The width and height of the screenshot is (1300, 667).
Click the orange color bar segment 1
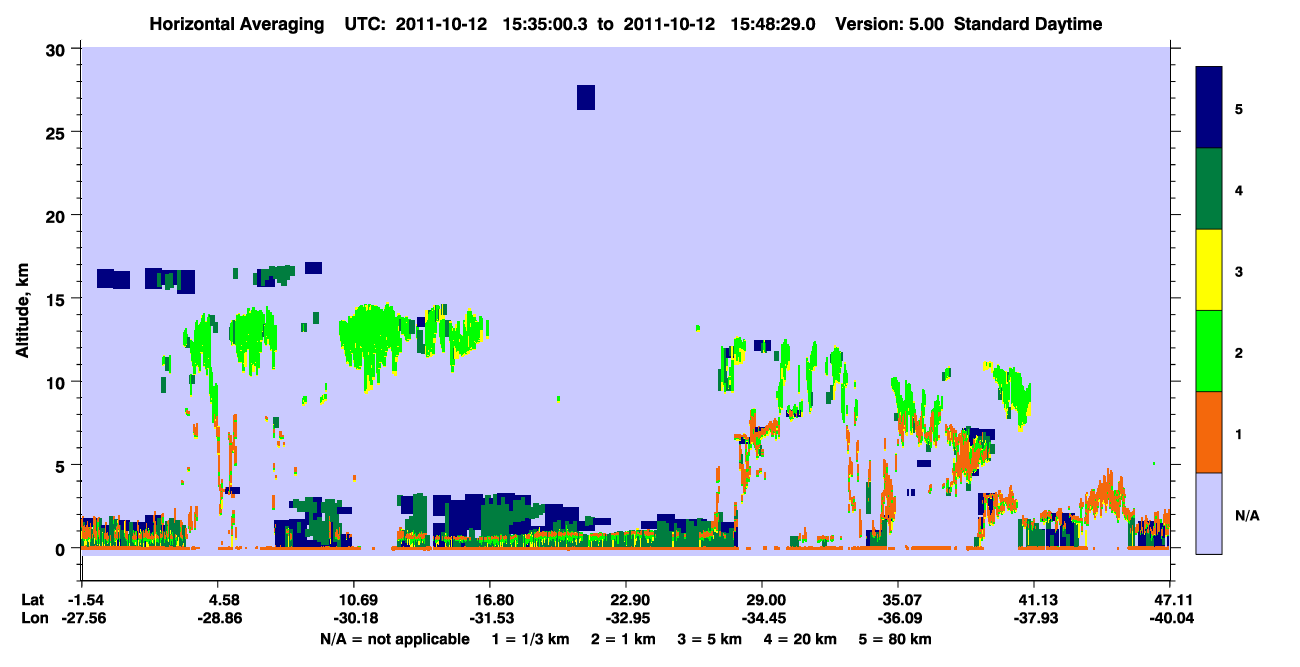1210,432
